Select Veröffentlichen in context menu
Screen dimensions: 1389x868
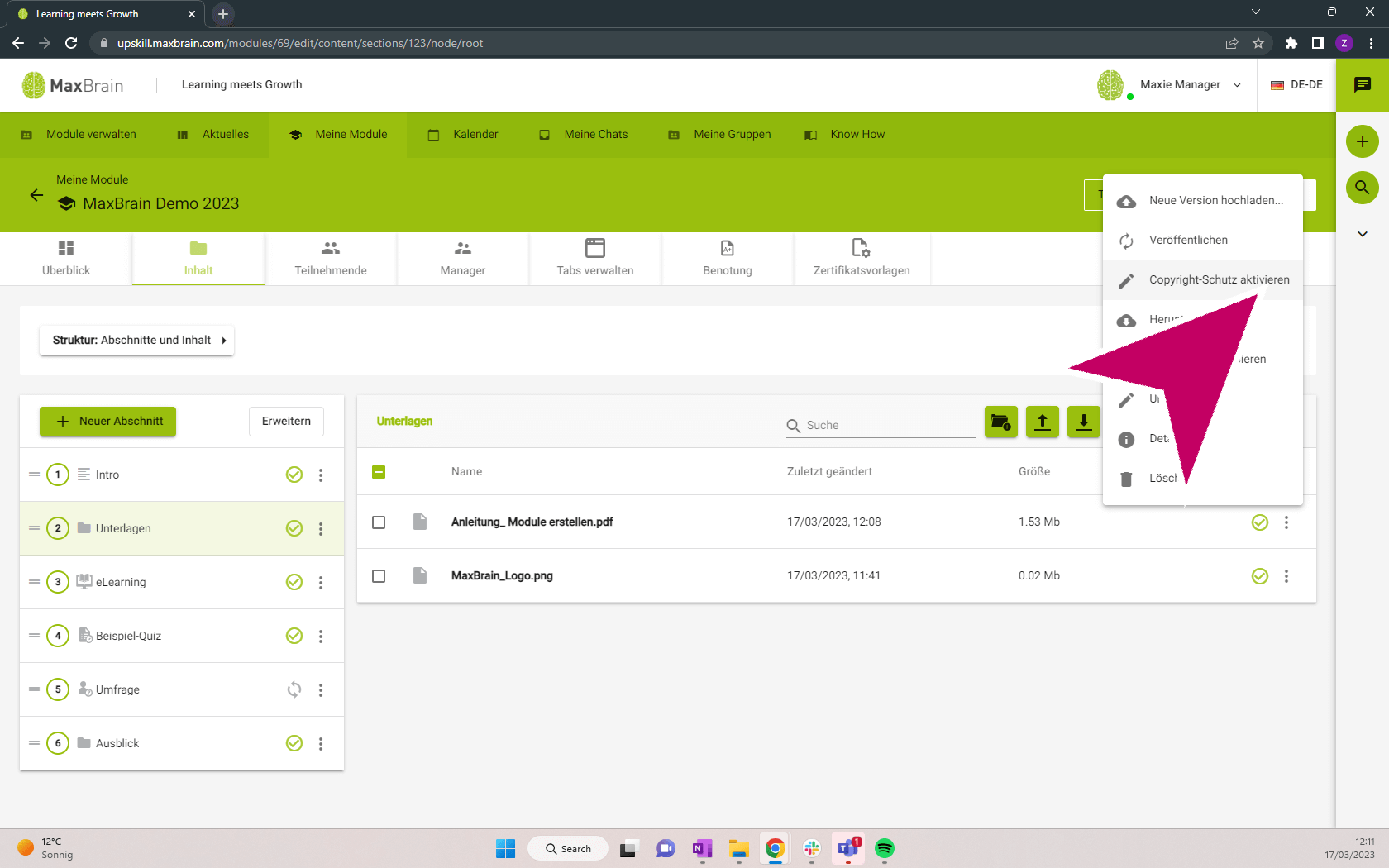1203,241
